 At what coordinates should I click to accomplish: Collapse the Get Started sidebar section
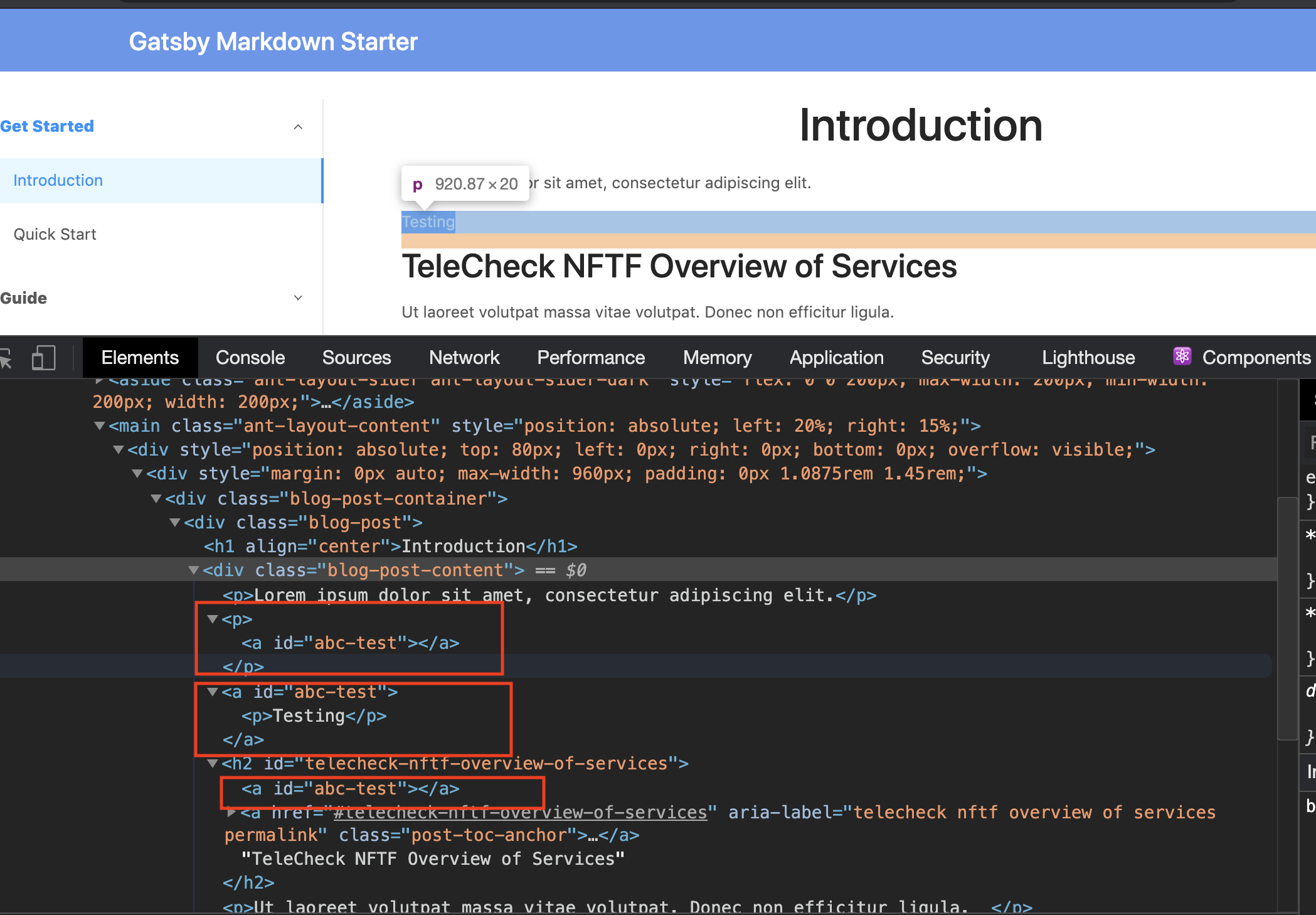298,126
